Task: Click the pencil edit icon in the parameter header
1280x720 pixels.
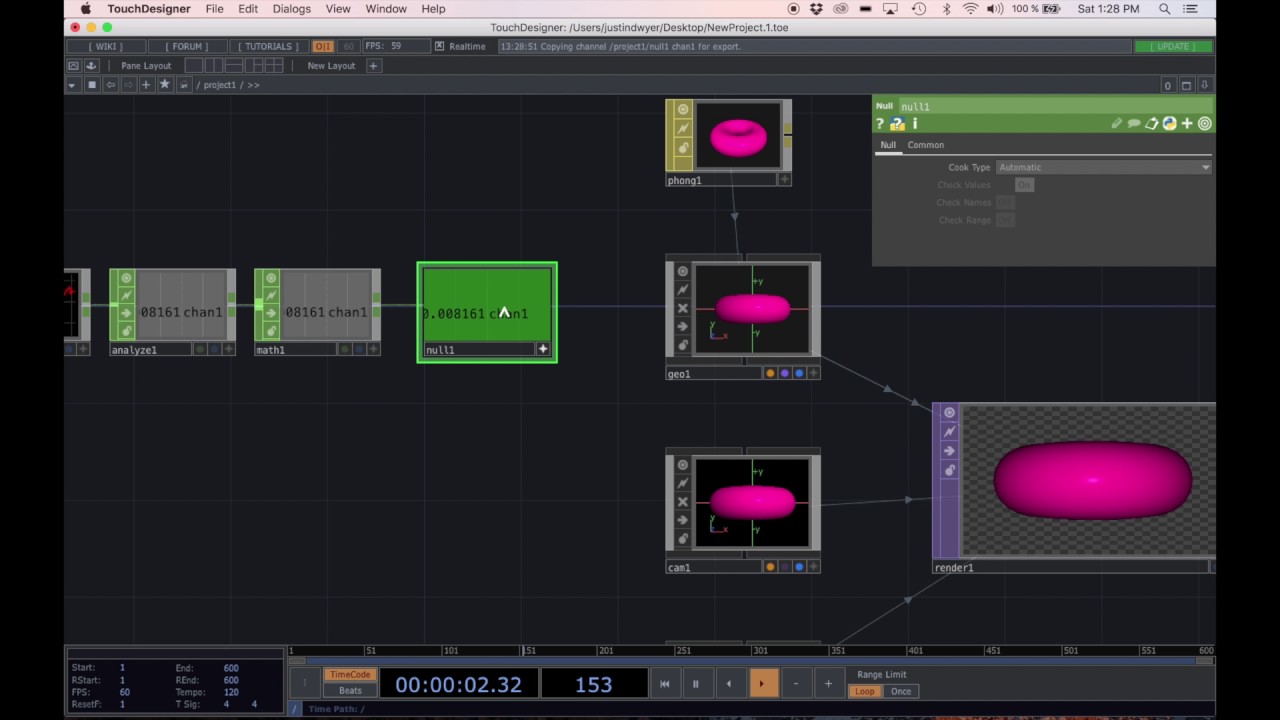Action: tap(1116, 124)
